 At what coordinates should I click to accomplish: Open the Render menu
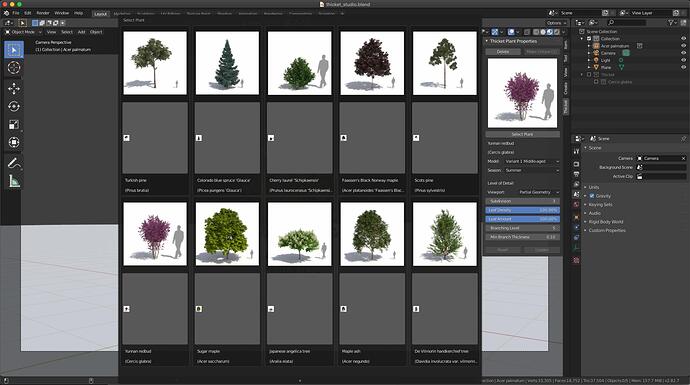tap(43, 13)
